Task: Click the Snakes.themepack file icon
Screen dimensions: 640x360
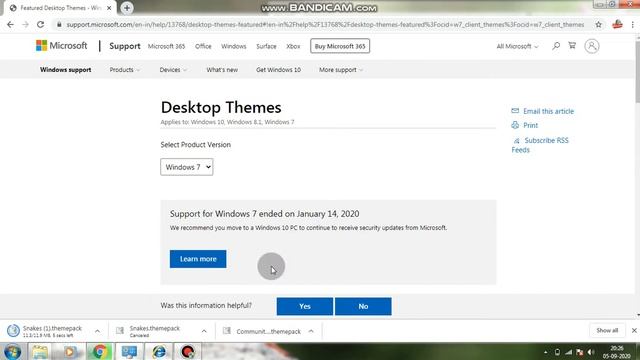Action: click(x=120, y=331)
